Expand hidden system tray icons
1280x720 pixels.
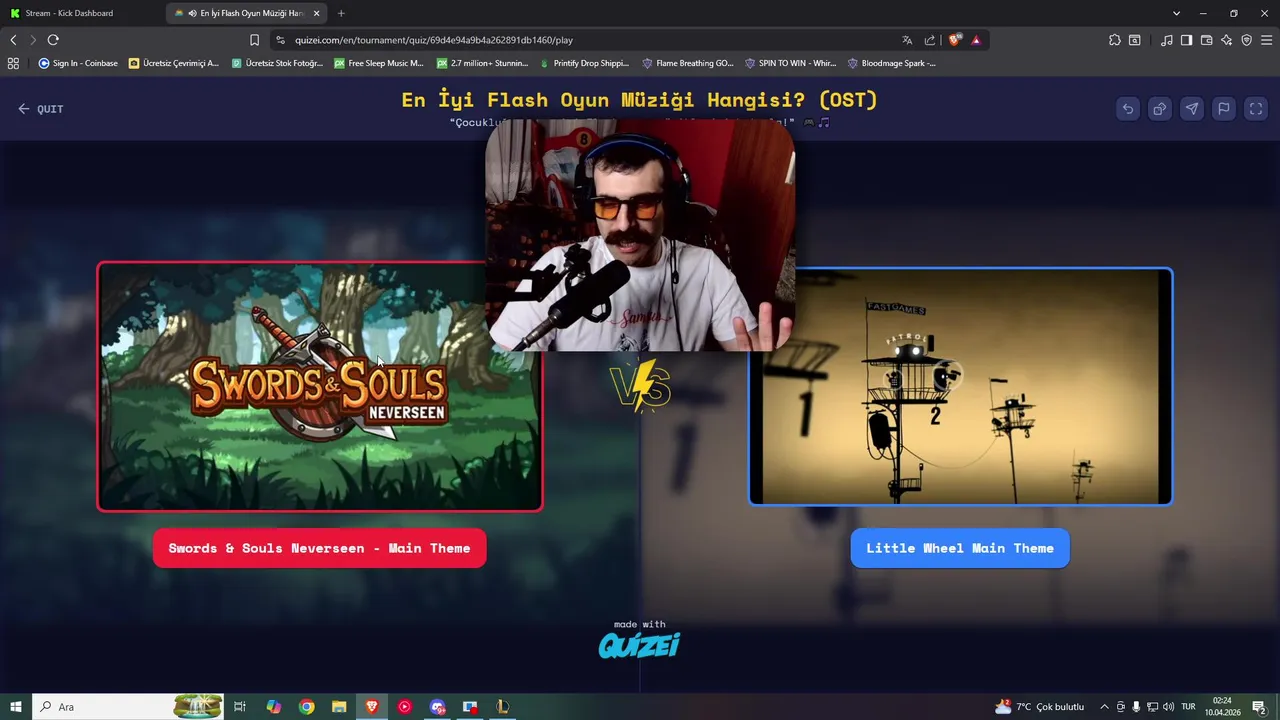(1104, 707)
